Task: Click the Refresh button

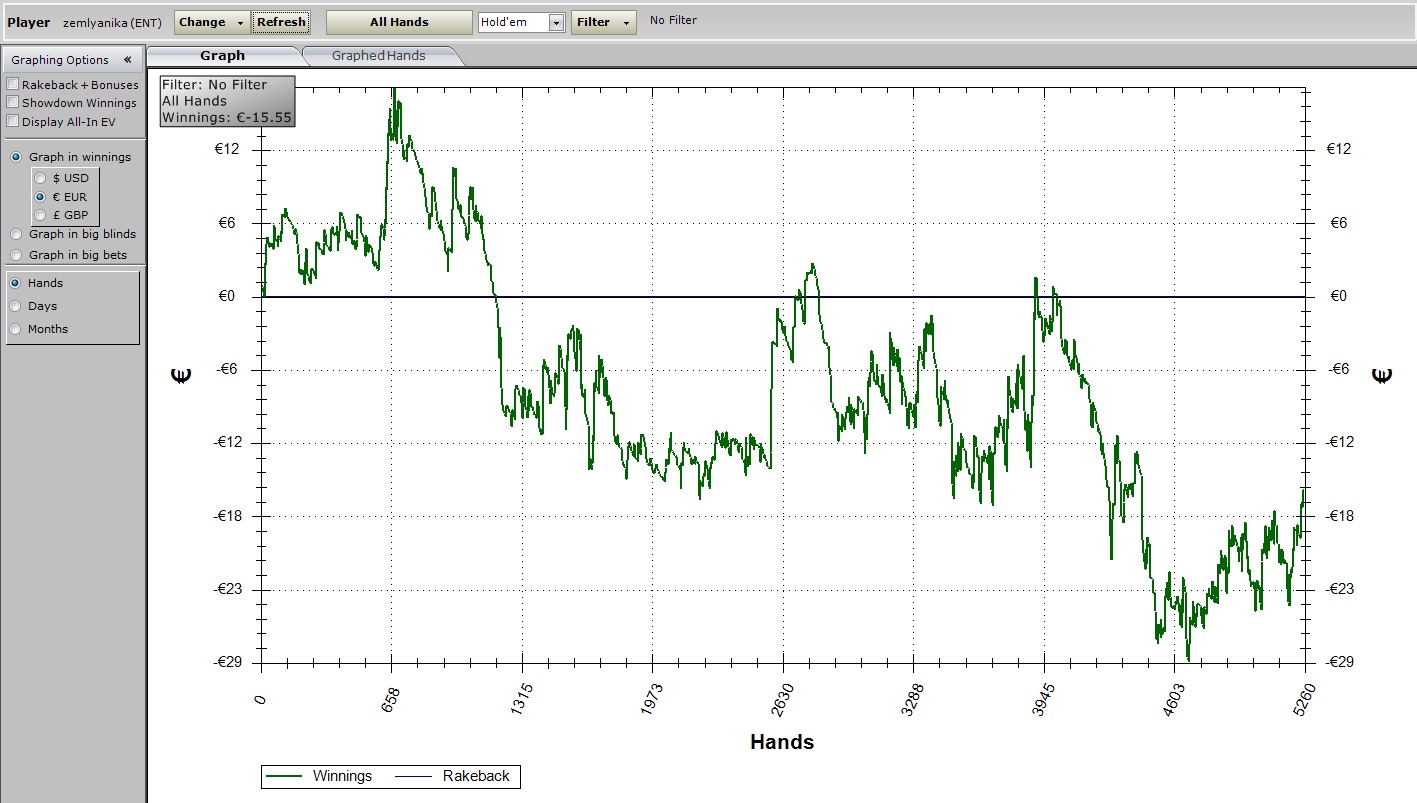Action: [x=281, y=22]
